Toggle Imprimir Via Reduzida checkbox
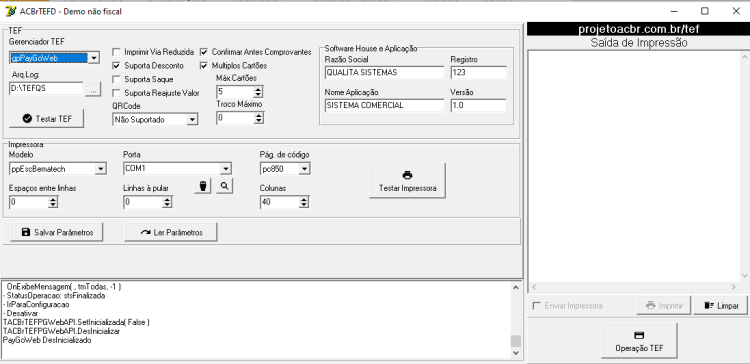 [x=116, y=52]
